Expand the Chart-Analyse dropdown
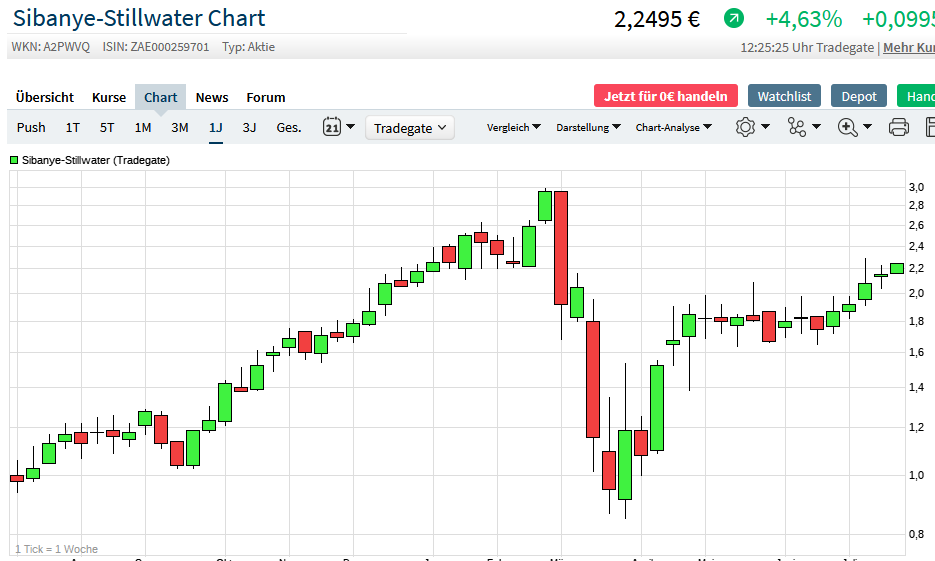 click(674, 127)
